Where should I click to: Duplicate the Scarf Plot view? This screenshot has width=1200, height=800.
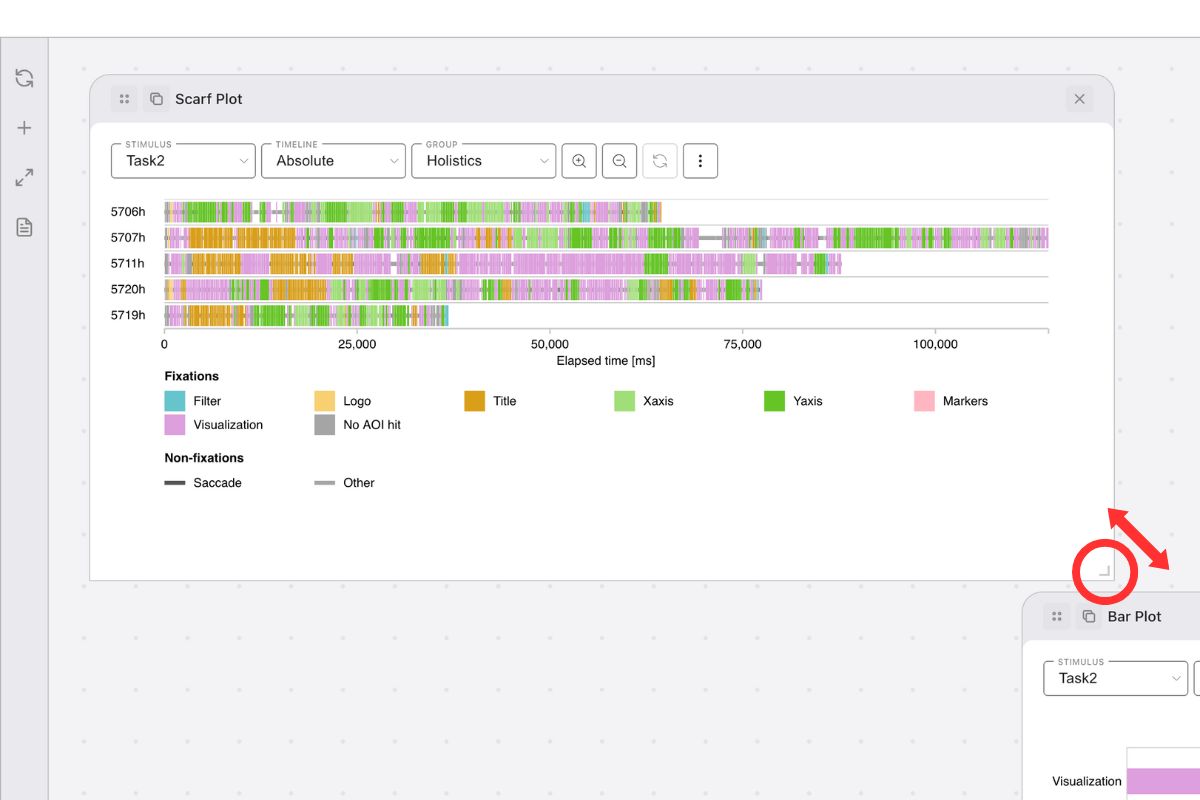155,98
